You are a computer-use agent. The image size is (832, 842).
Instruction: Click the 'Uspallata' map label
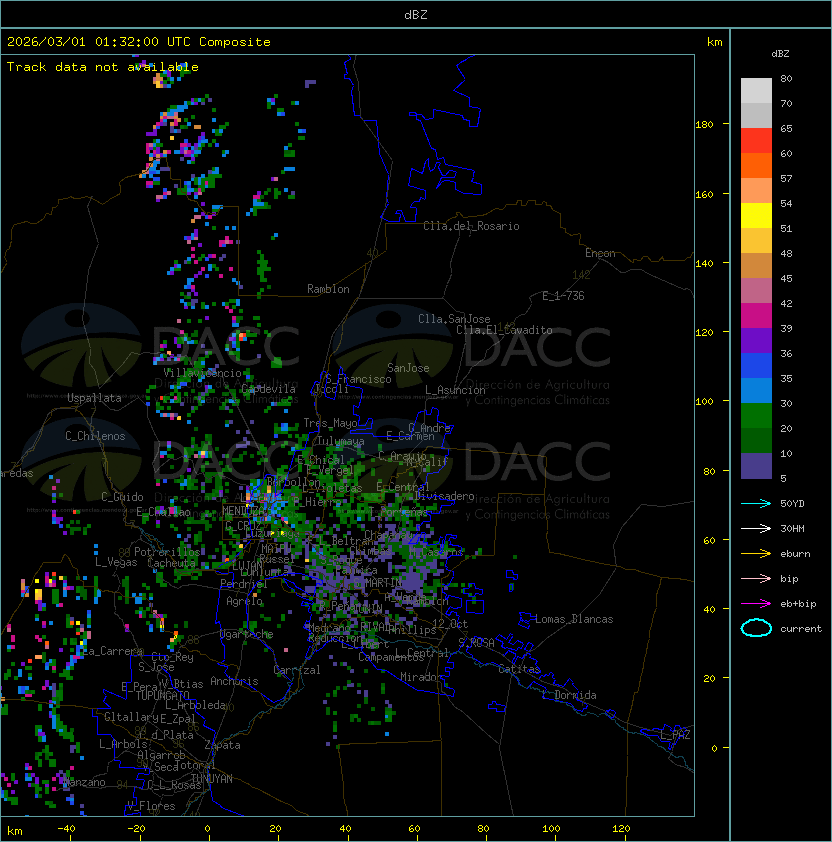click(x=94, y=398)
